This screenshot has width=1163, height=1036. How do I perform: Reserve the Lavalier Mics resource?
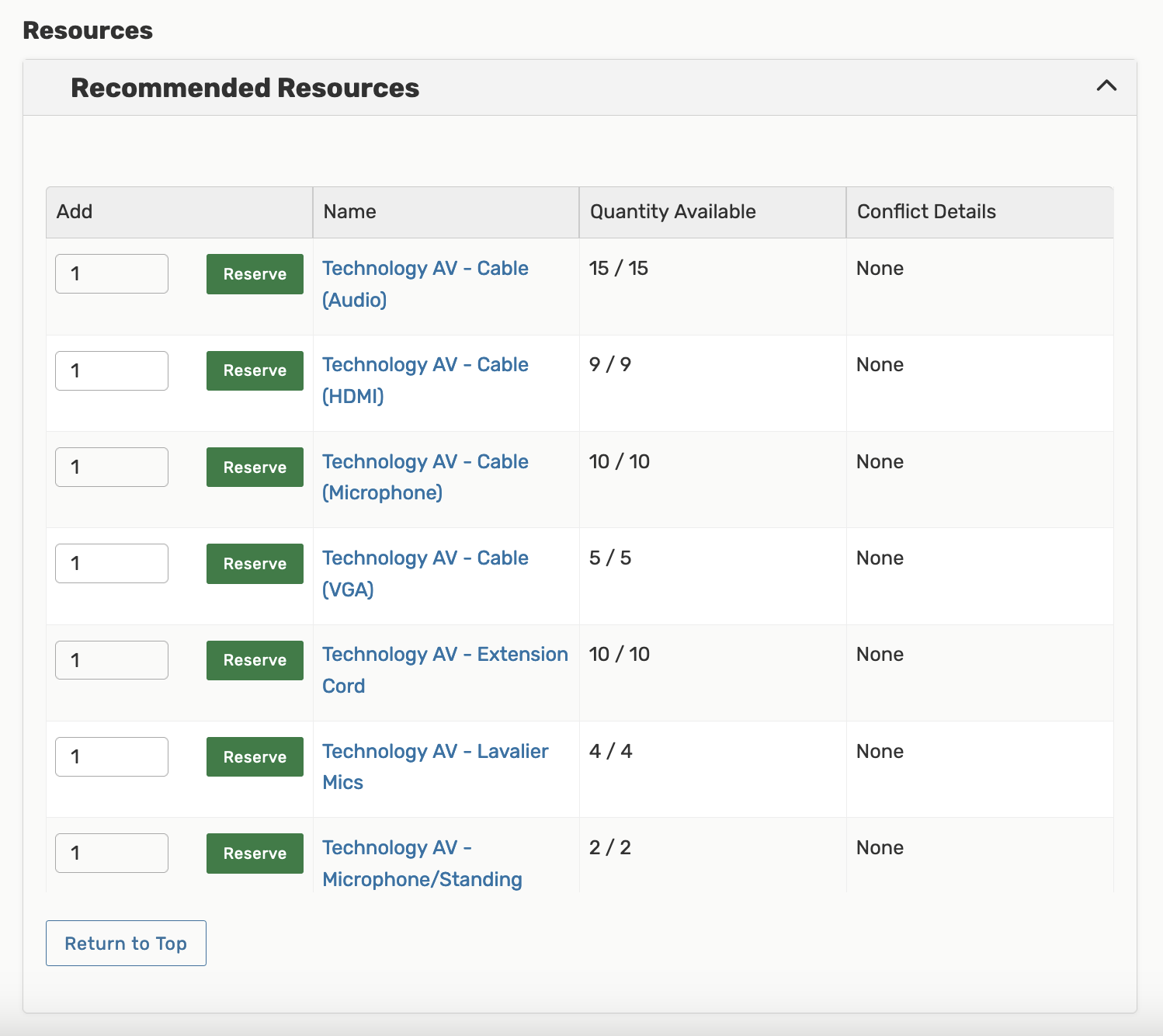pyautogui.click(x=255, y=757)
